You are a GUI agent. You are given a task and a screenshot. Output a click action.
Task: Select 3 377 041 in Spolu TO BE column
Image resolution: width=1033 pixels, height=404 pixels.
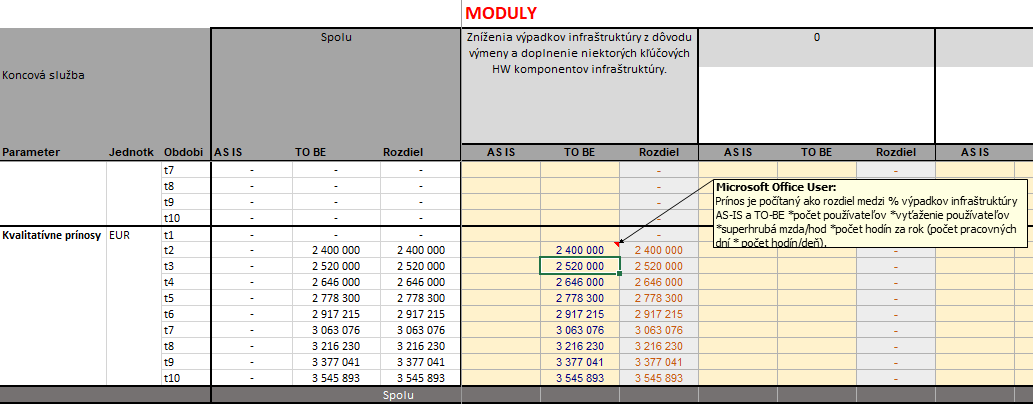point(336,362)
